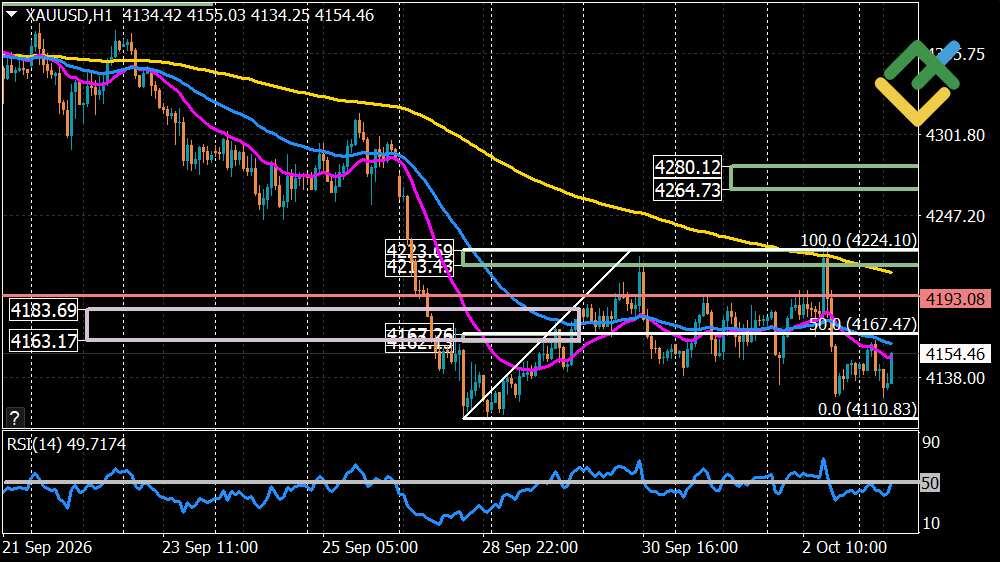This screenshot has width=1000, height=562.
Task: Select Fibonacci label 50.0 (4167.47)
Action: (x=863, y=324)
